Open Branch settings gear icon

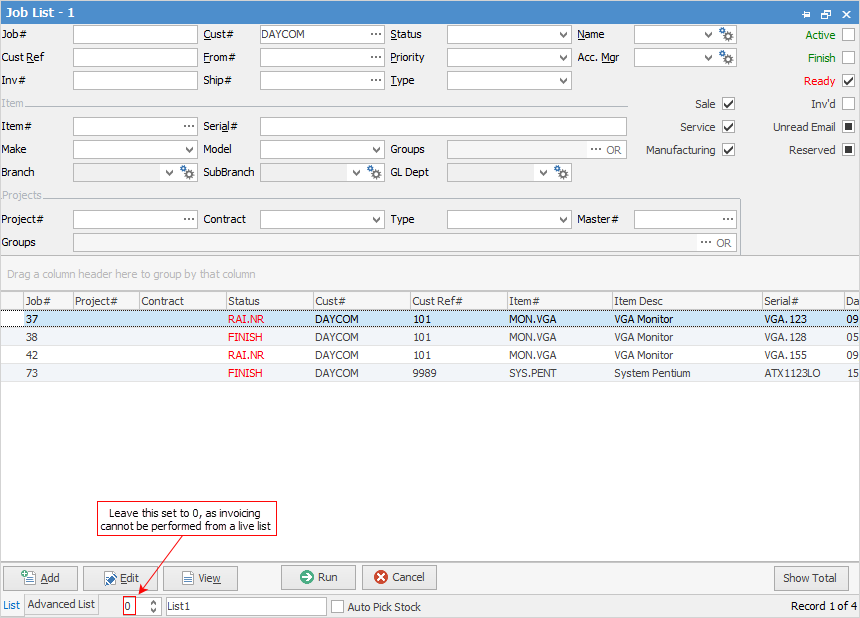click(187, 173)
